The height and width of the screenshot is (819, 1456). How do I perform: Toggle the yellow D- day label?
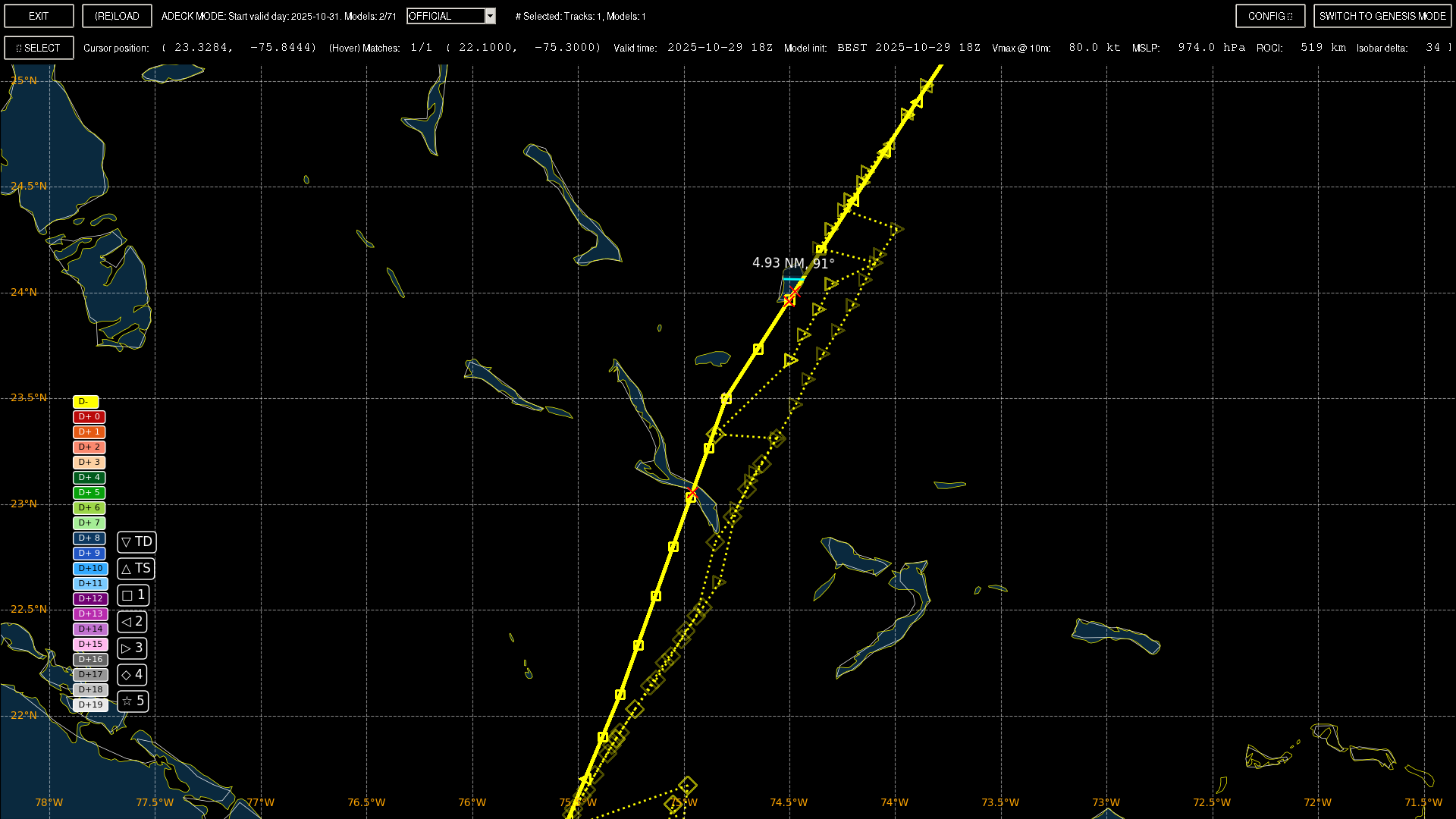[x=86, y=402]
